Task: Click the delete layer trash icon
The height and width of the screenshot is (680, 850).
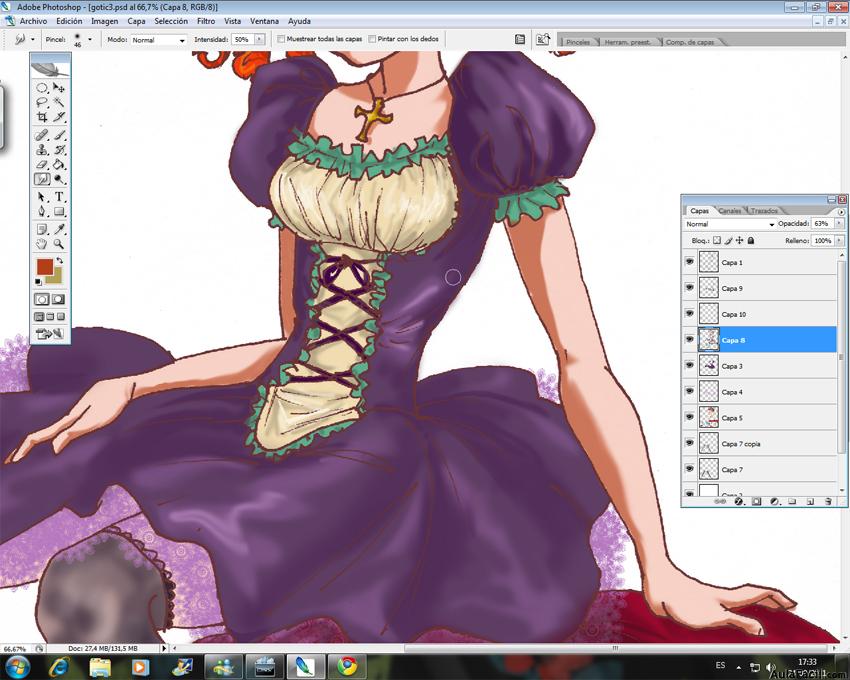Action: pos(828,501)
